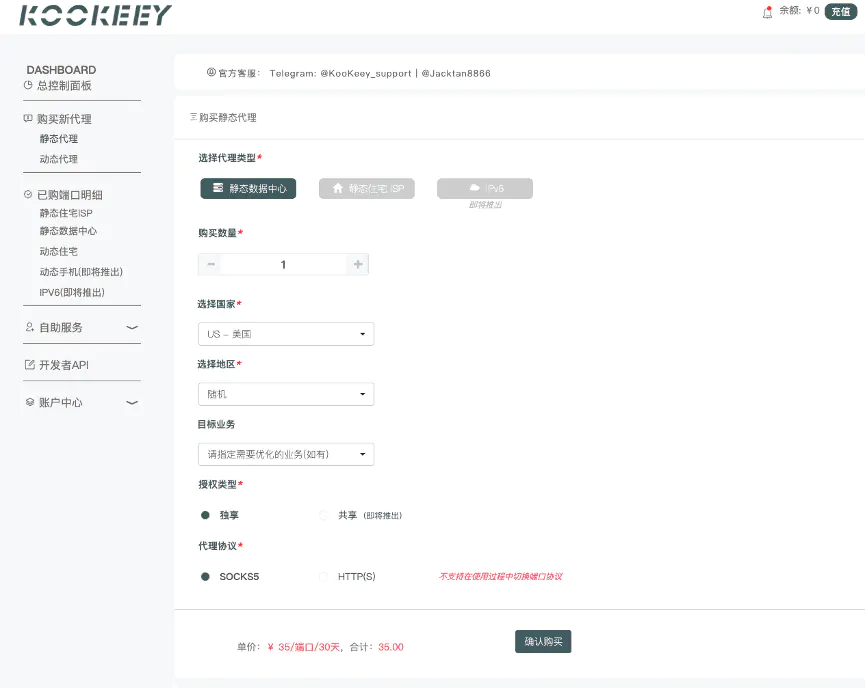Select the SOCKS5 protocol radio button
The width and height of the screenshot is (866, 689).
click(205, 576)
